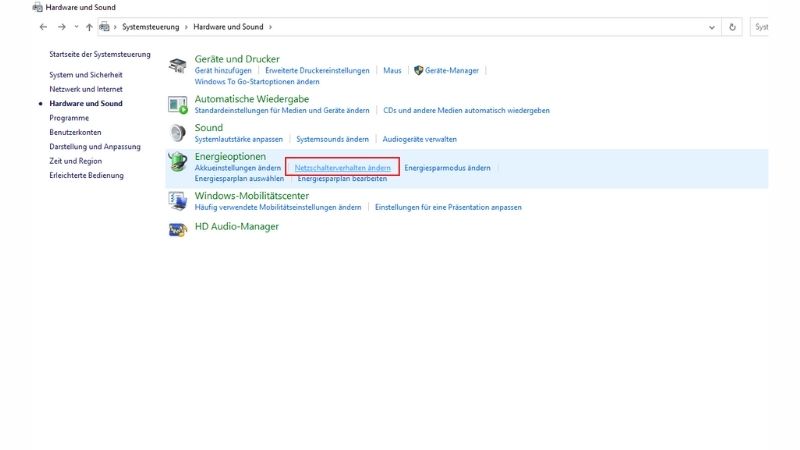This screenshot has height=450, width=800.
Task: Open Darstellung und Anpassung in sidebar
Action: [94, 146]
